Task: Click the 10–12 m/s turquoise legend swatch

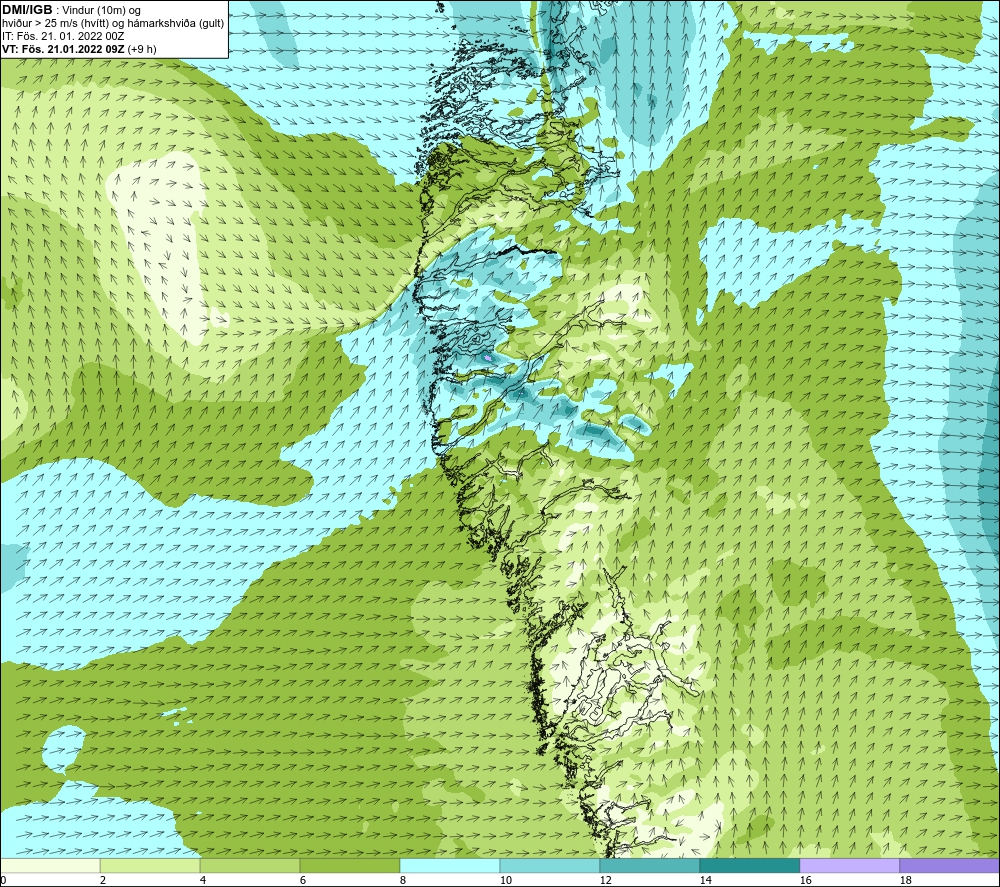Action: tap(549, 865)
